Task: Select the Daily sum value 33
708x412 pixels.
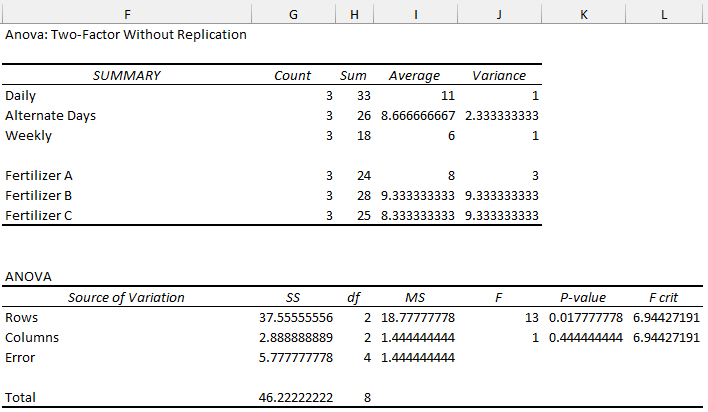Action: 356,96
